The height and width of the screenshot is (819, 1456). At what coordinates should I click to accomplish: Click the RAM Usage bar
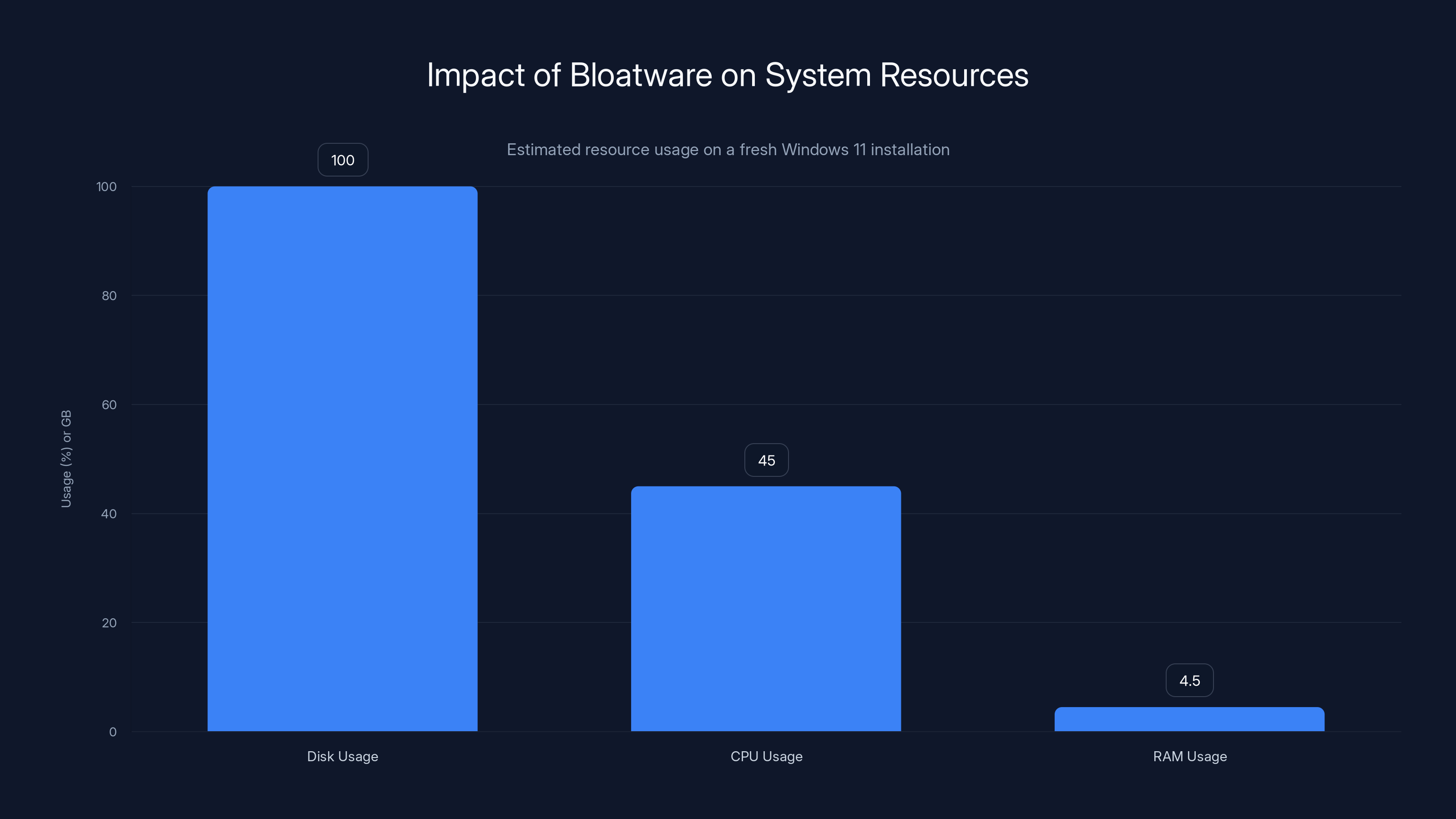click(x=1189, y=718)
